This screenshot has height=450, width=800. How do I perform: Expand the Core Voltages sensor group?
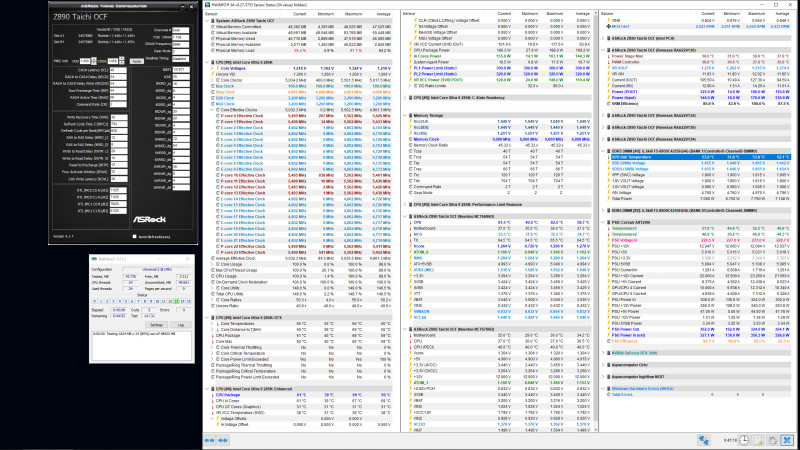[212, 68]
